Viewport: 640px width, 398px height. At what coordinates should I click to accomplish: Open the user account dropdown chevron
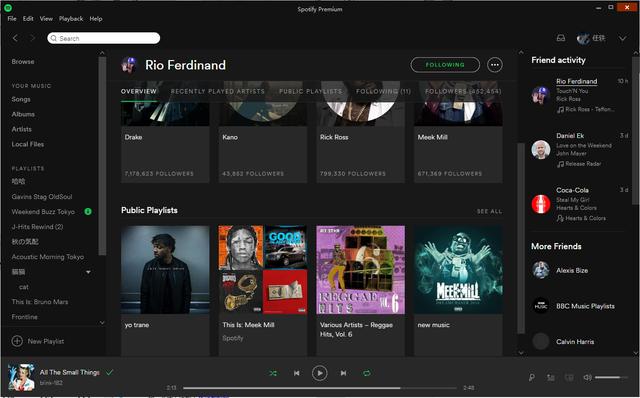[x=622, y=38]
